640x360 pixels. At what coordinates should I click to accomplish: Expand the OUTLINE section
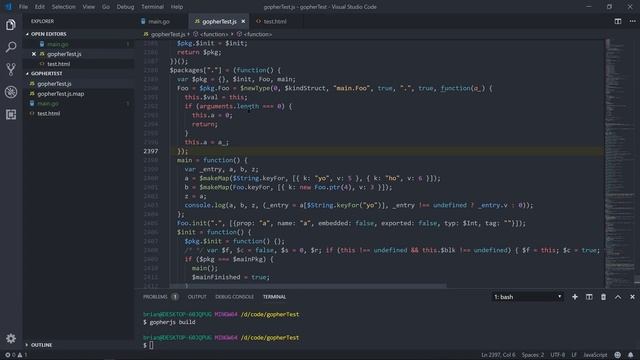[39, 345]
